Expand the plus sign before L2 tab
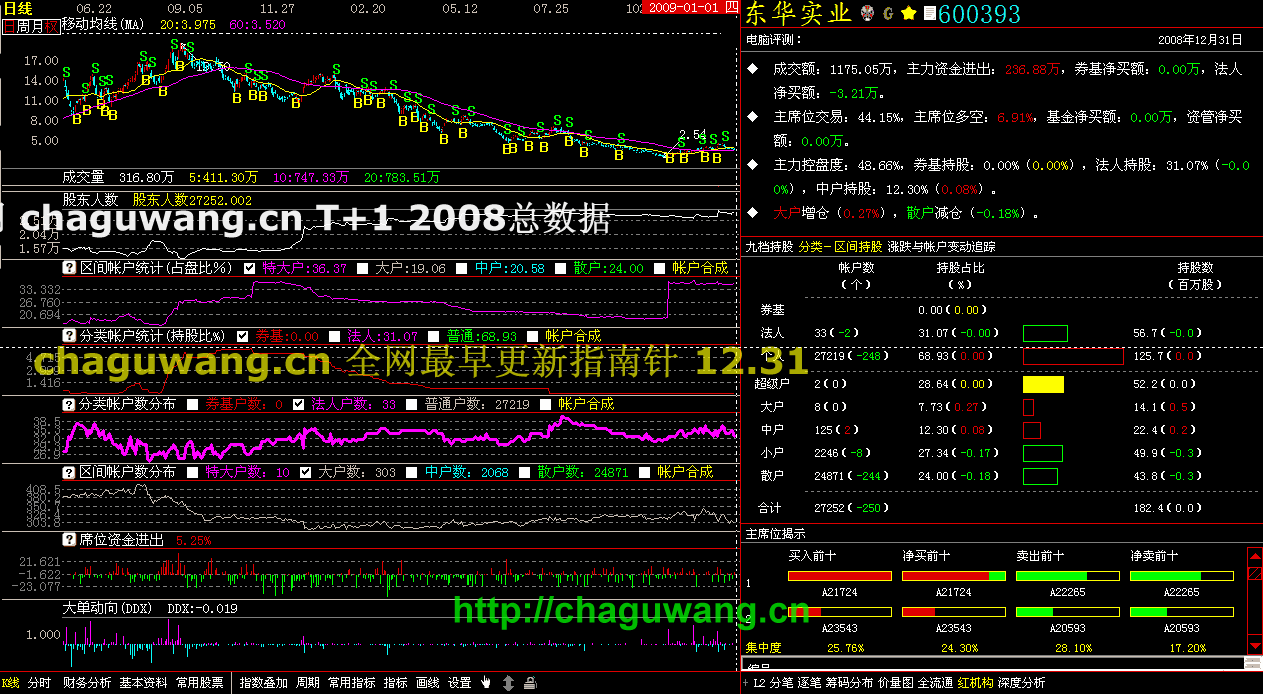The image size is (1263, 694). point(745,683)
